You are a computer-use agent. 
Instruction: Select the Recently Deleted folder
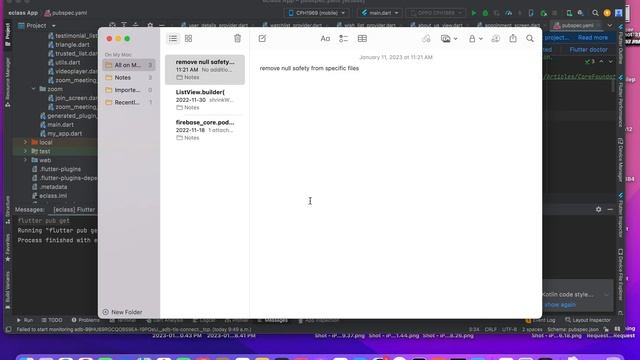pos(129,102)
